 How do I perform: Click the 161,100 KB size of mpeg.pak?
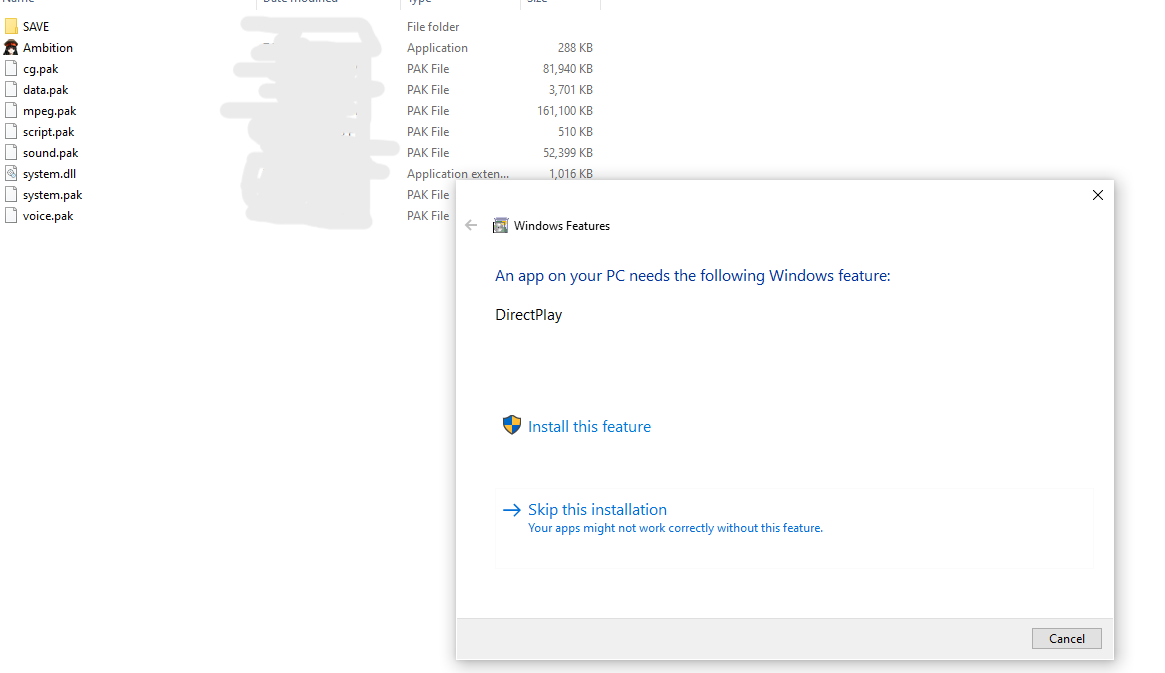click(565, 111)
